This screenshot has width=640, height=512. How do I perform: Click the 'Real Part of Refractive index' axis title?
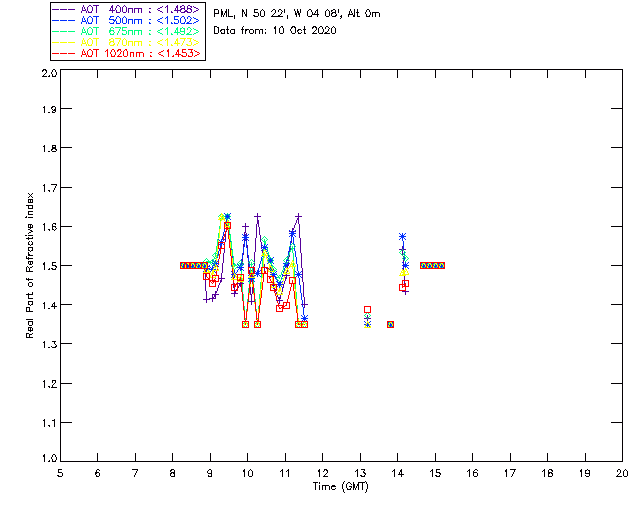tap(29, 265)
